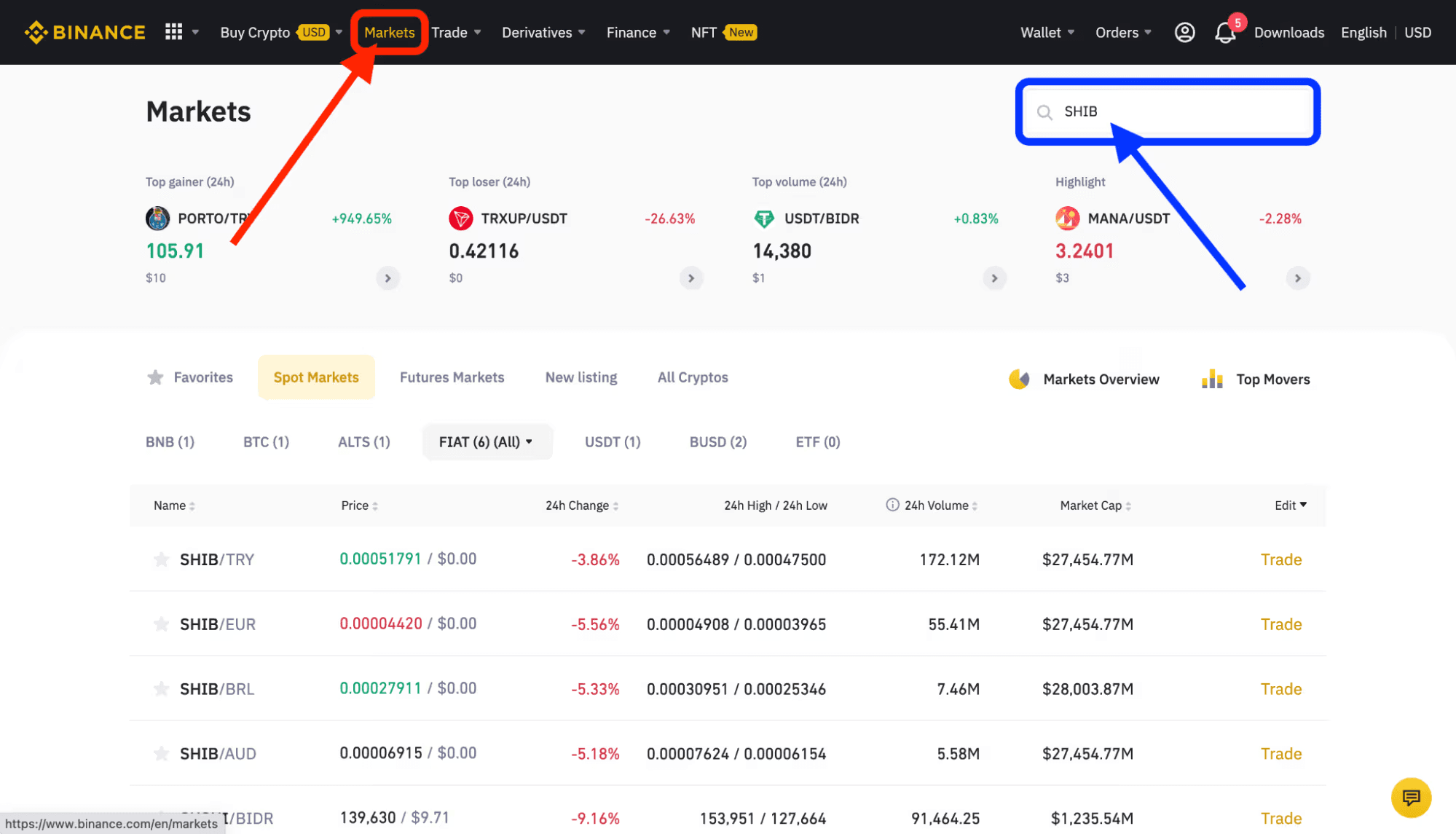Favorite the SHIB/EUR pair star

pos(161,623)
